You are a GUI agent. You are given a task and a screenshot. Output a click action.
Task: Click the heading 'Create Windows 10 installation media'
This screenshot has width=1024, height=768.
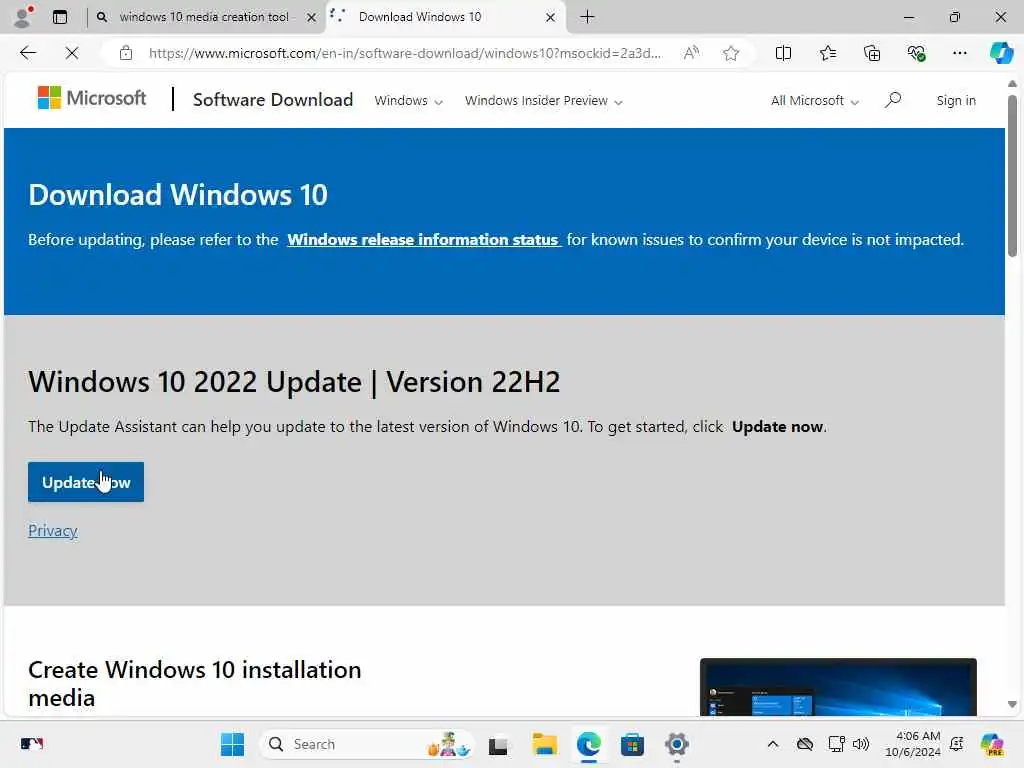click(195, 684)
